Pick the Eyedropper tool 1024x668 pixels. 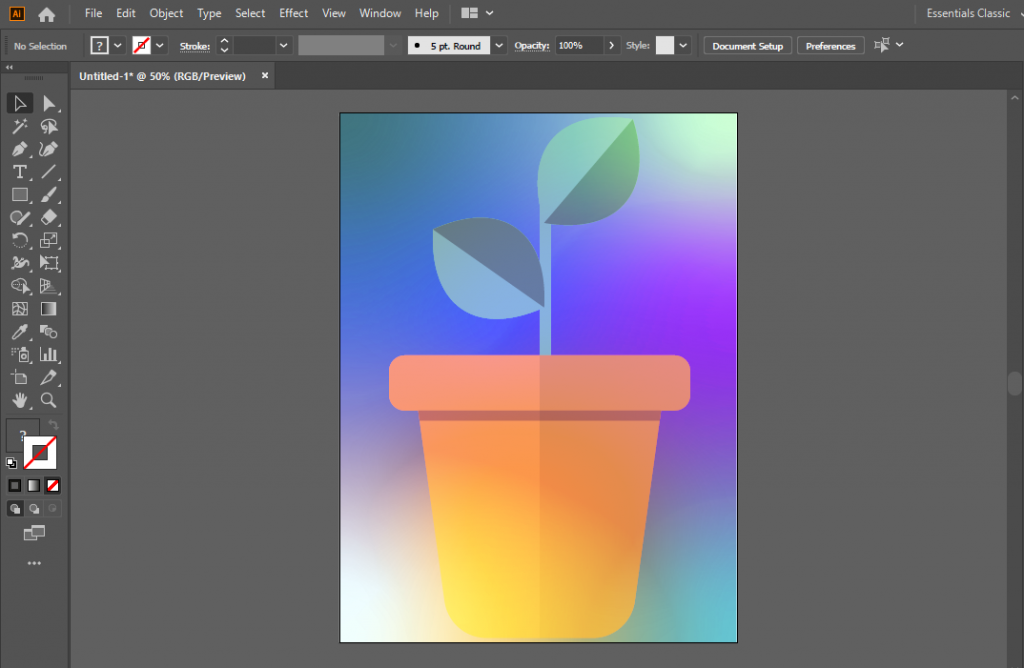[x=20, y=331]
